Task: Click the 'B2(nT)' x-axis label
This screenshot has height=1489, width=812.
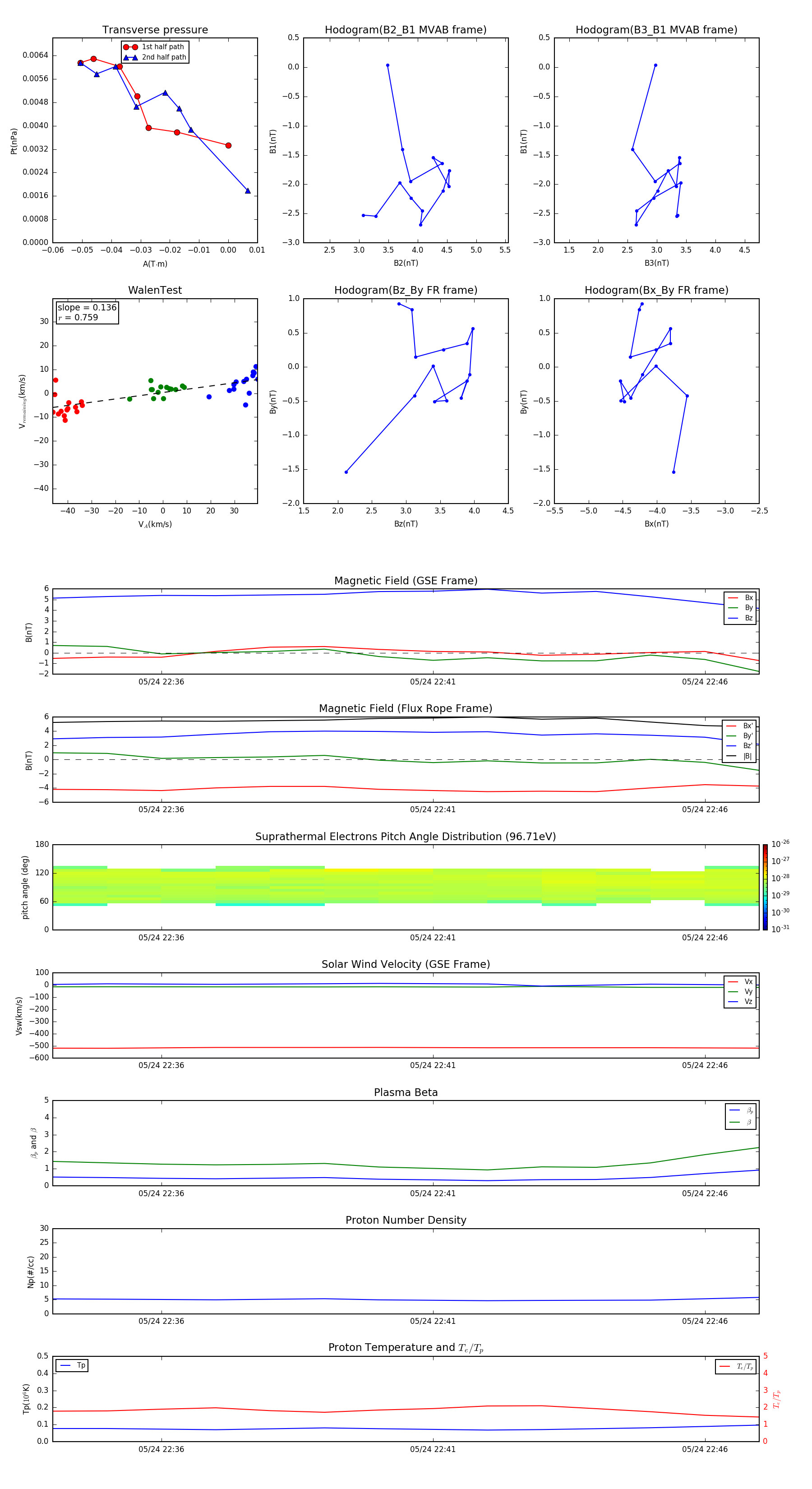Action: [x=406, y=263]
